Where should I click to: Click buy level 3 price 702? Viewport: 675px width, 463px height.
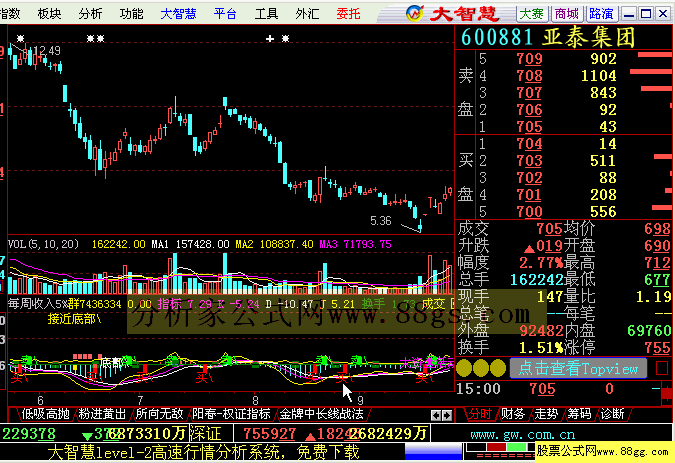point(529,178)
